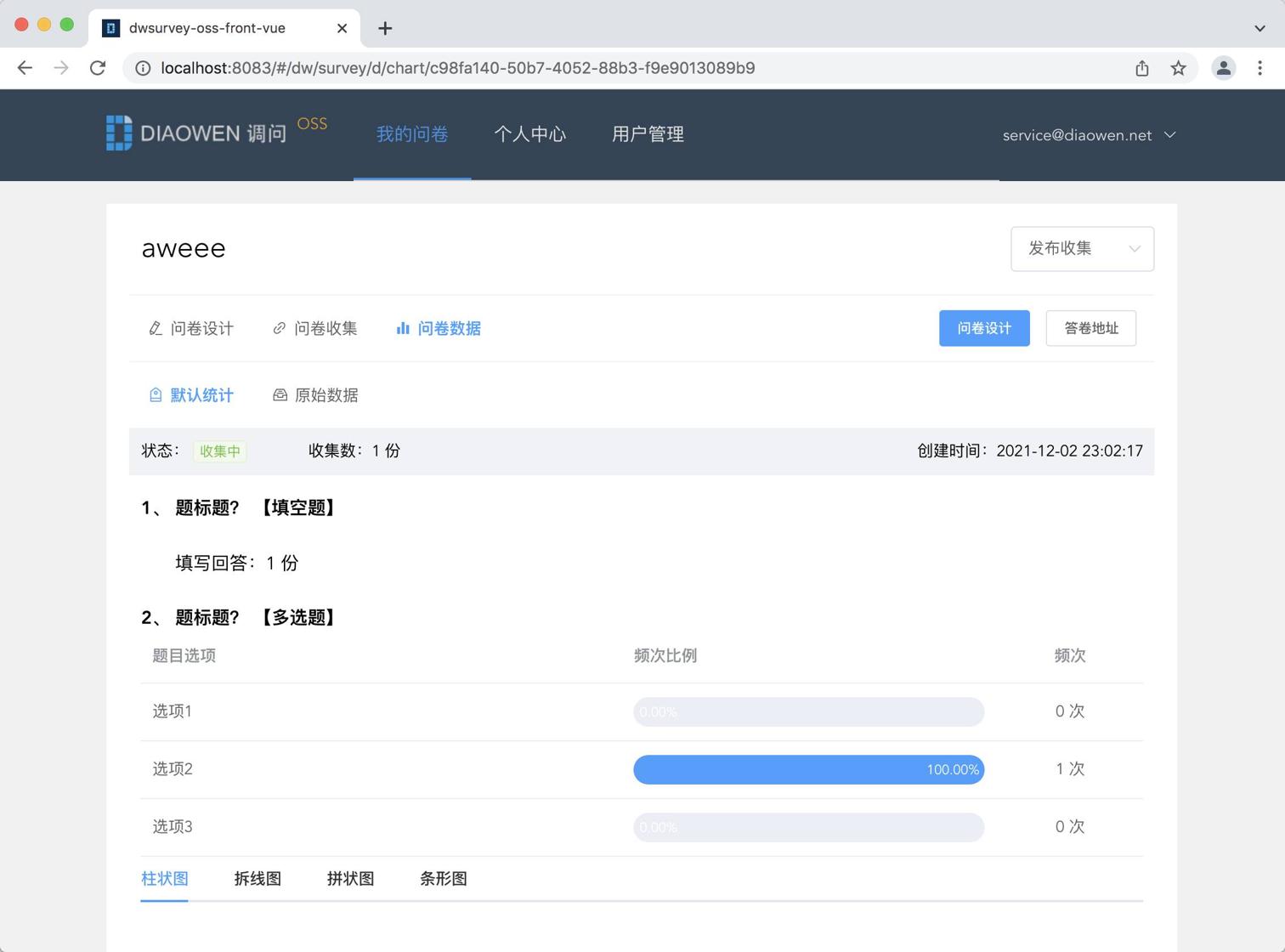The width and height of the screenshot is (1285, 952).
Task: Click the orange OSS label
Action: pyautogui.click(x=312, y=124)
